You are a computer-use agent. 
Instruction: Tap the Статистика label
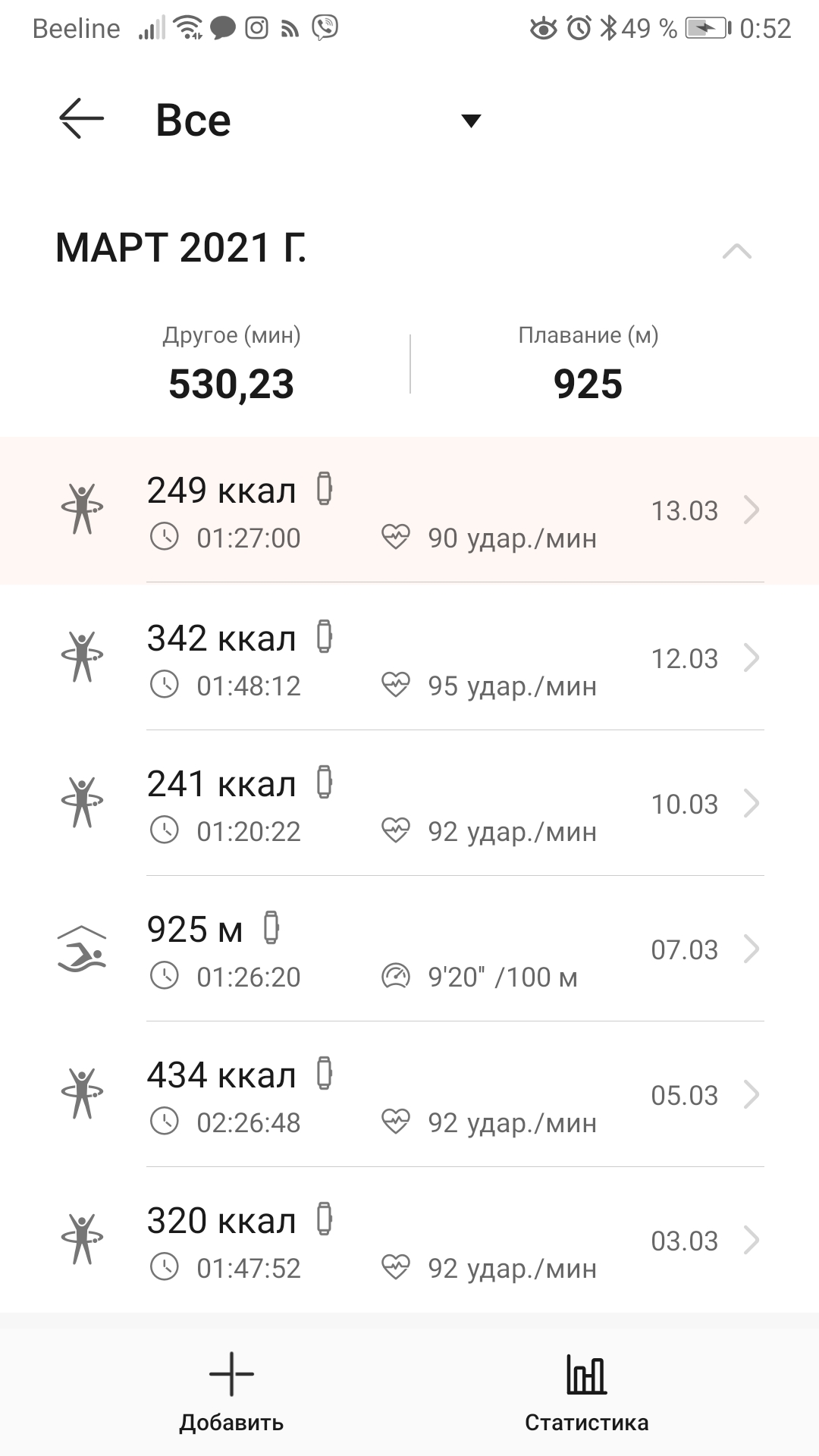click(x=586, y=1423)
